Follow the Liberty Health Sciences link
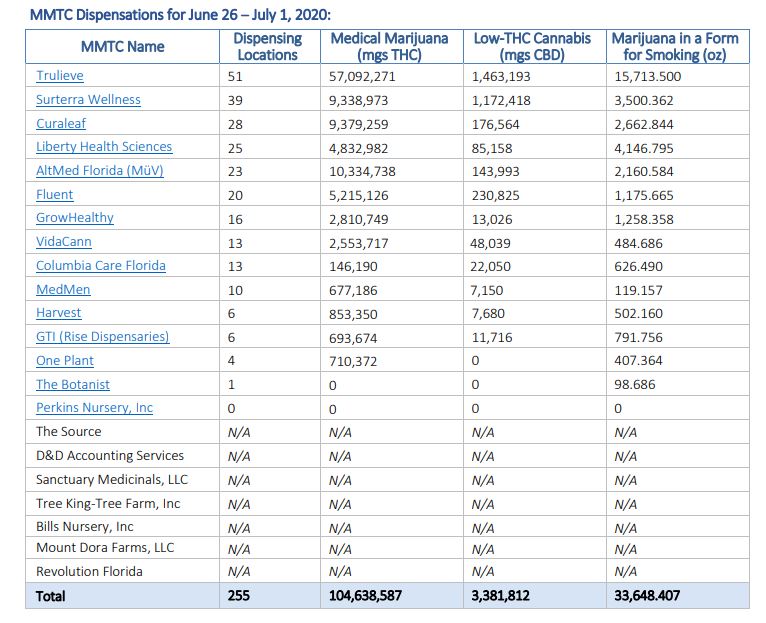766x623 pixels. pos(104,147)
